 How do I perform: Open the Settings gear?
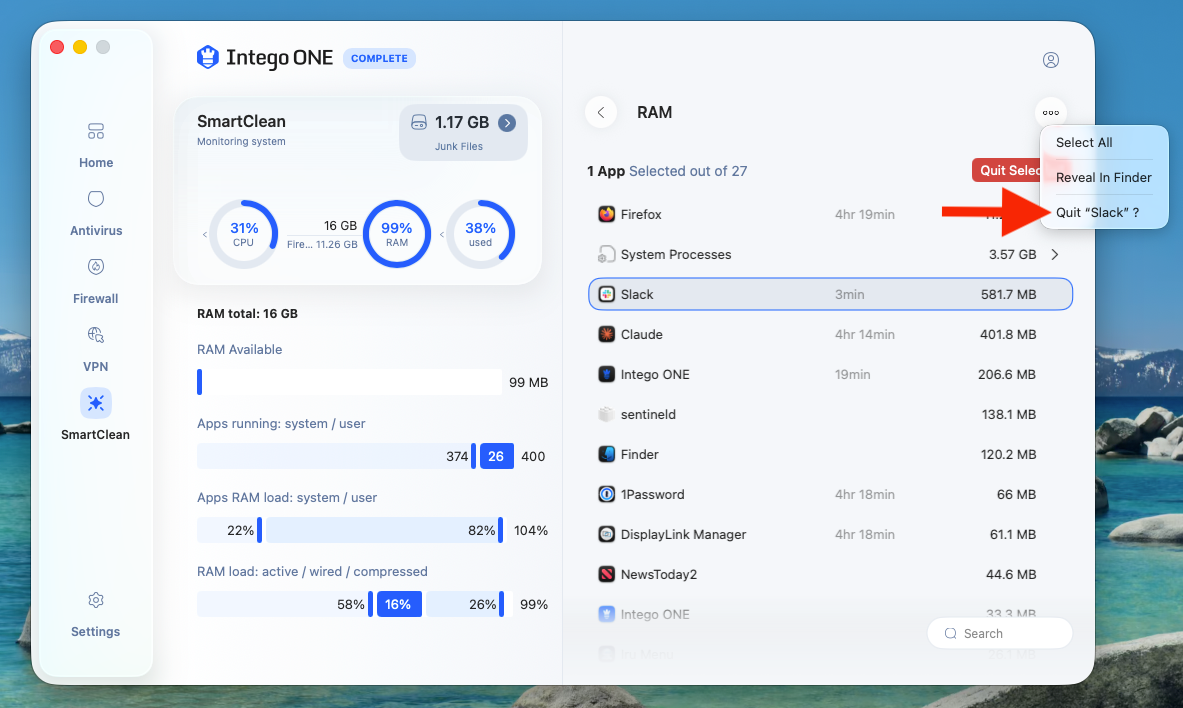coord(96,600)
